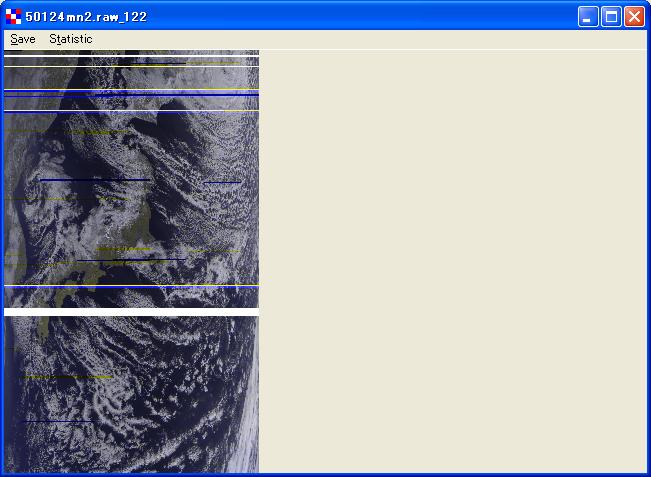Image resolution: width=651 pixels, height=477 pixels.
Task: Click the application icon in title bar
Action: 13,17
